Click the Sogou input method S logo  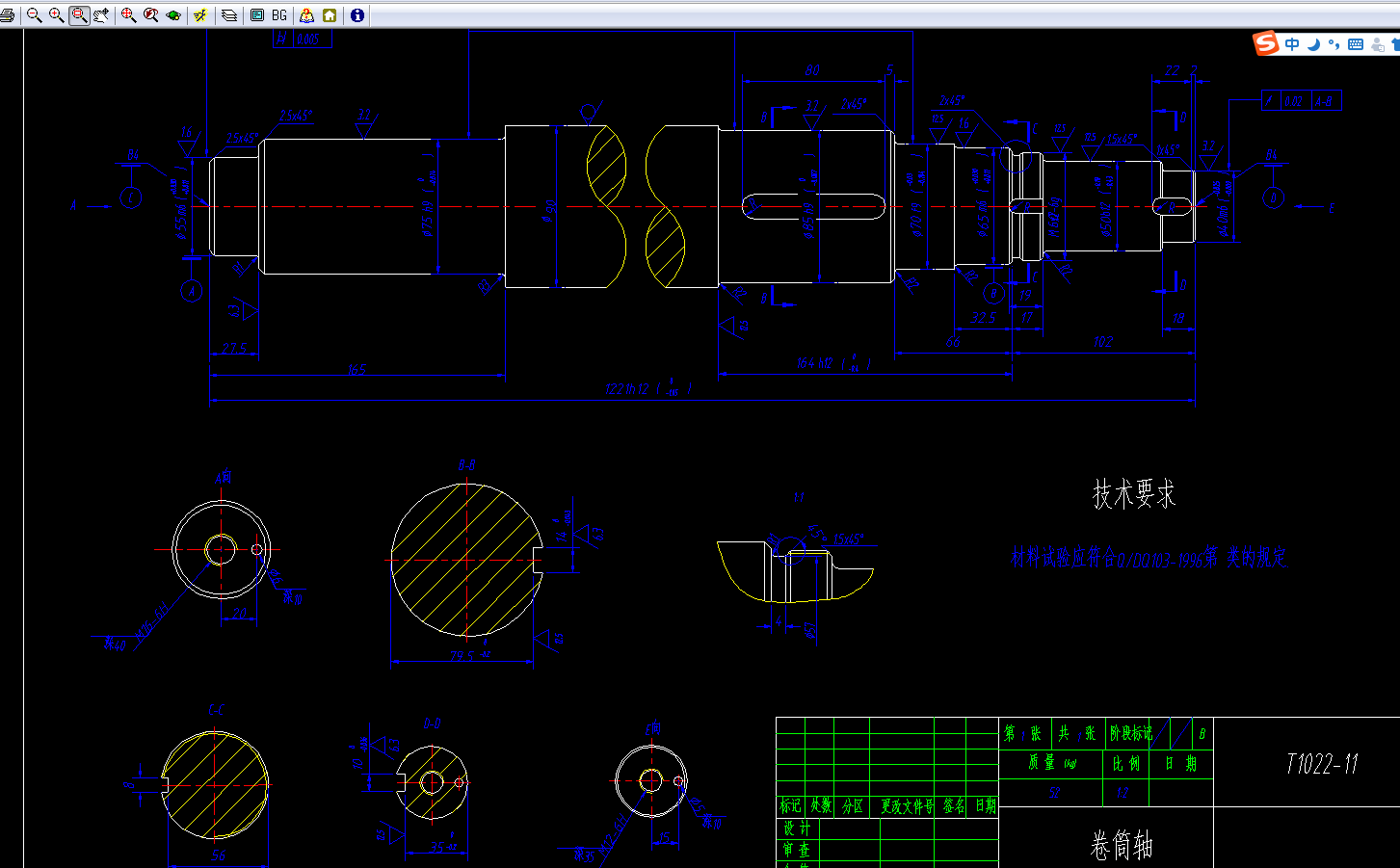(1266, 43)
